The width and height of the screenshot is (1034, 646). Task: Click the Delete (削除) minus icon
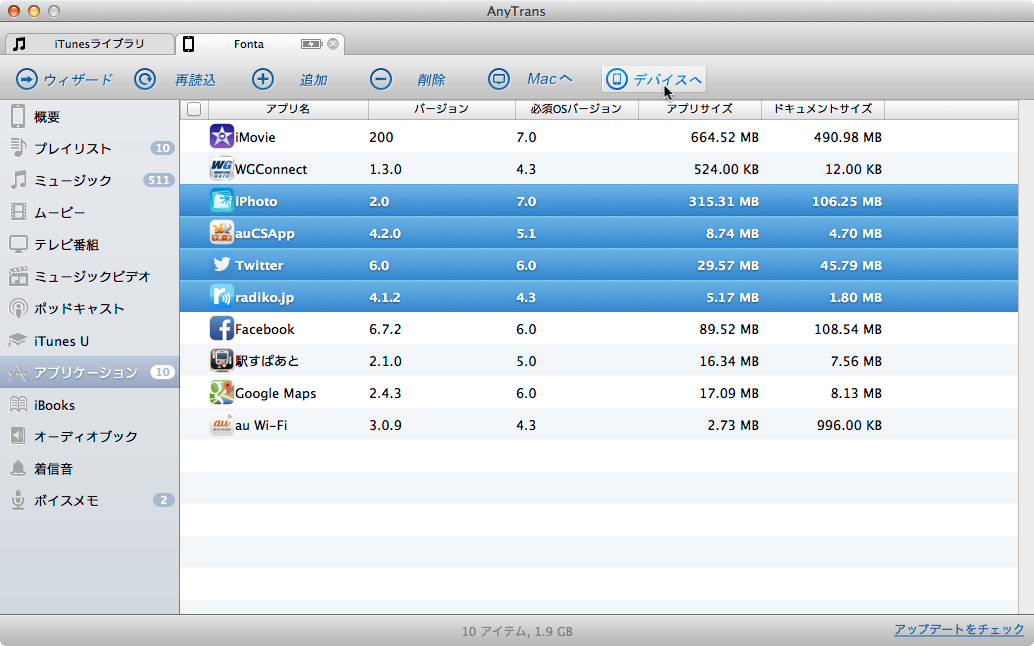click(x=380, y=80)
